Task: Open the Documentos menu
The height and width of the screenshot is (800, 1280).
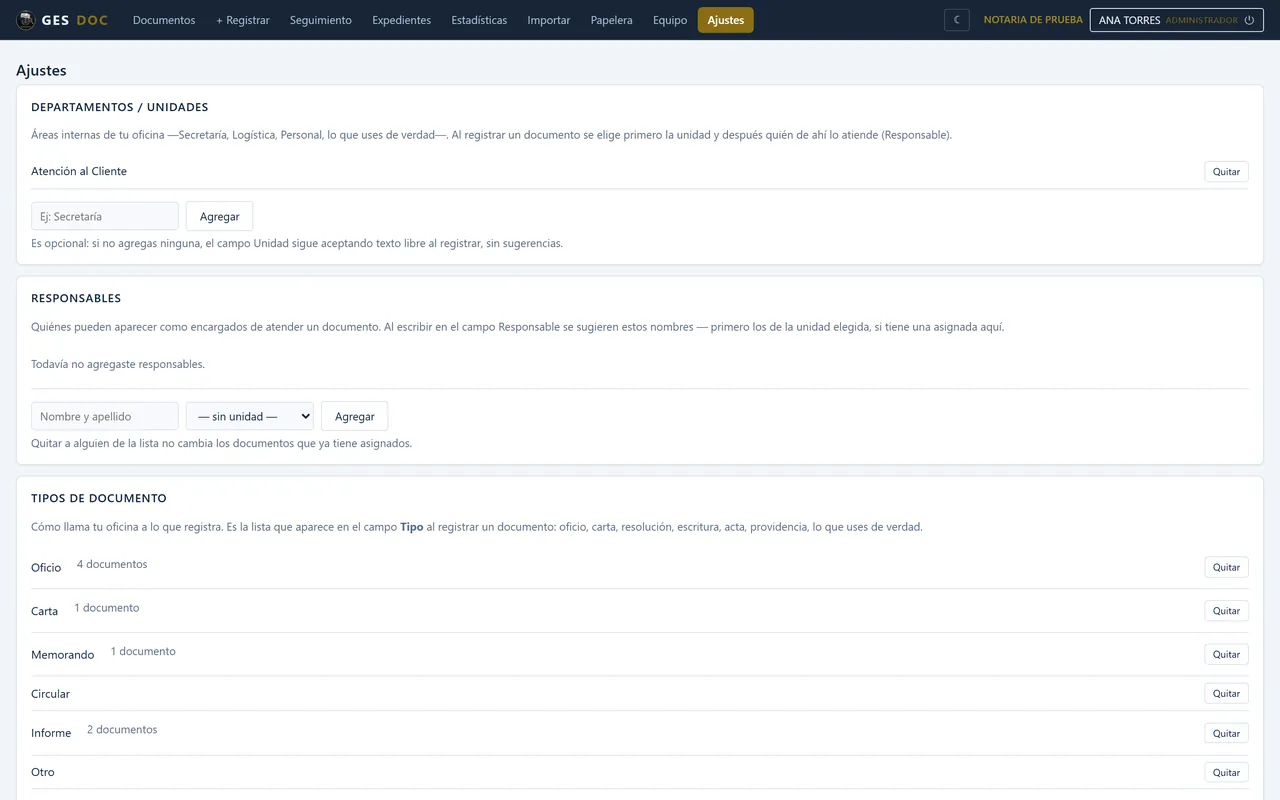Action: (164, 20)
